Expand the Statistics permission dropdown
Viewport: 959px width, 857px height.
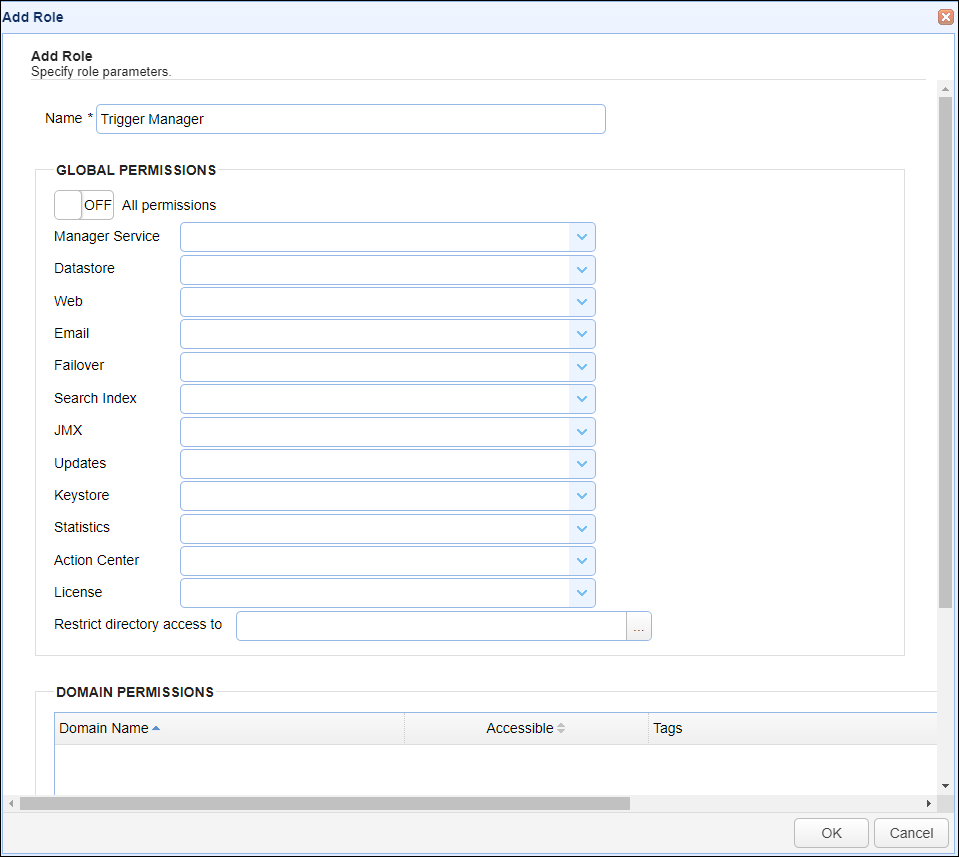click(582, 528)
